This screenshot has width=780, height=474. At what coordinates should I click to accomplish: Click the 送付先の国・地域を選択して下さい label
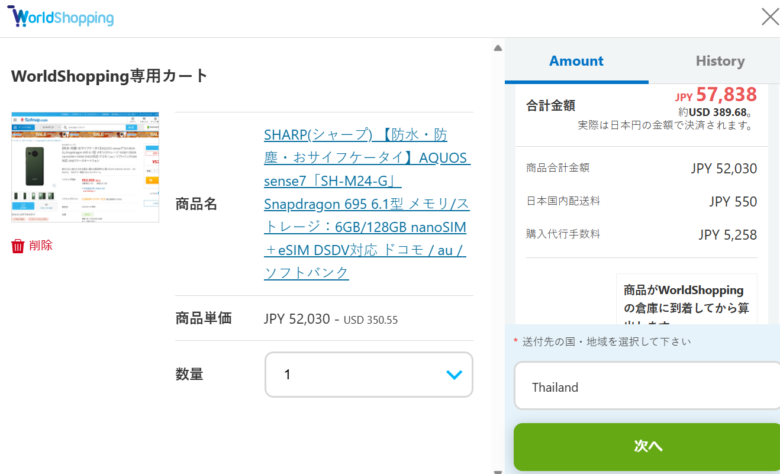606,342
